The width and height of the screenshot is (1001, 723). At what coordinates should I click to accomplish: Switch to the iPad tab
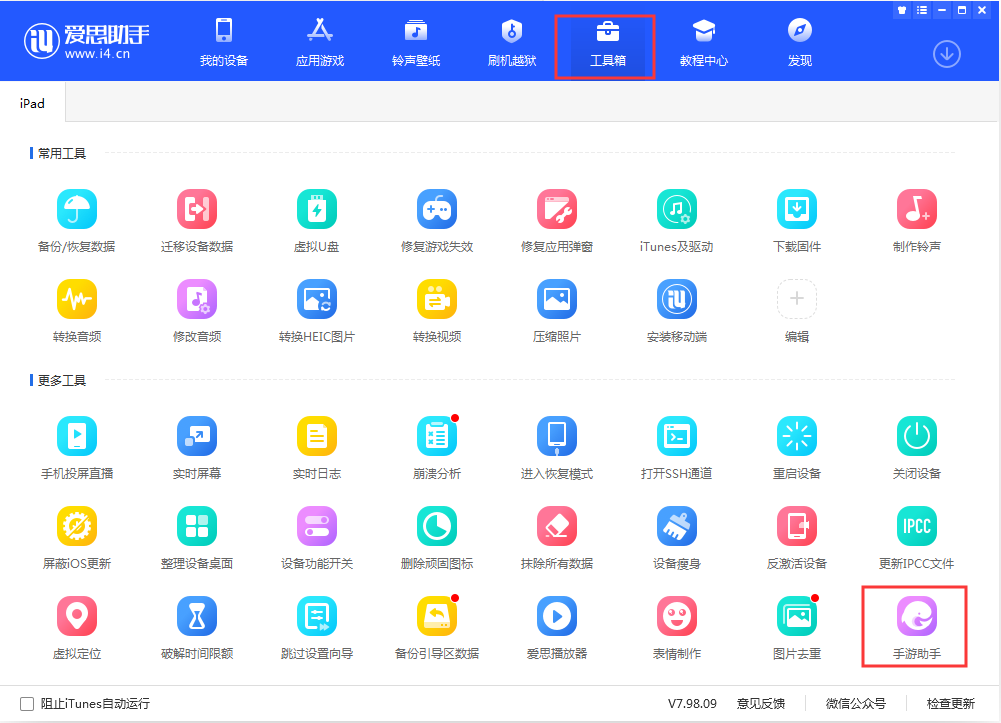(x=32, y=103)
